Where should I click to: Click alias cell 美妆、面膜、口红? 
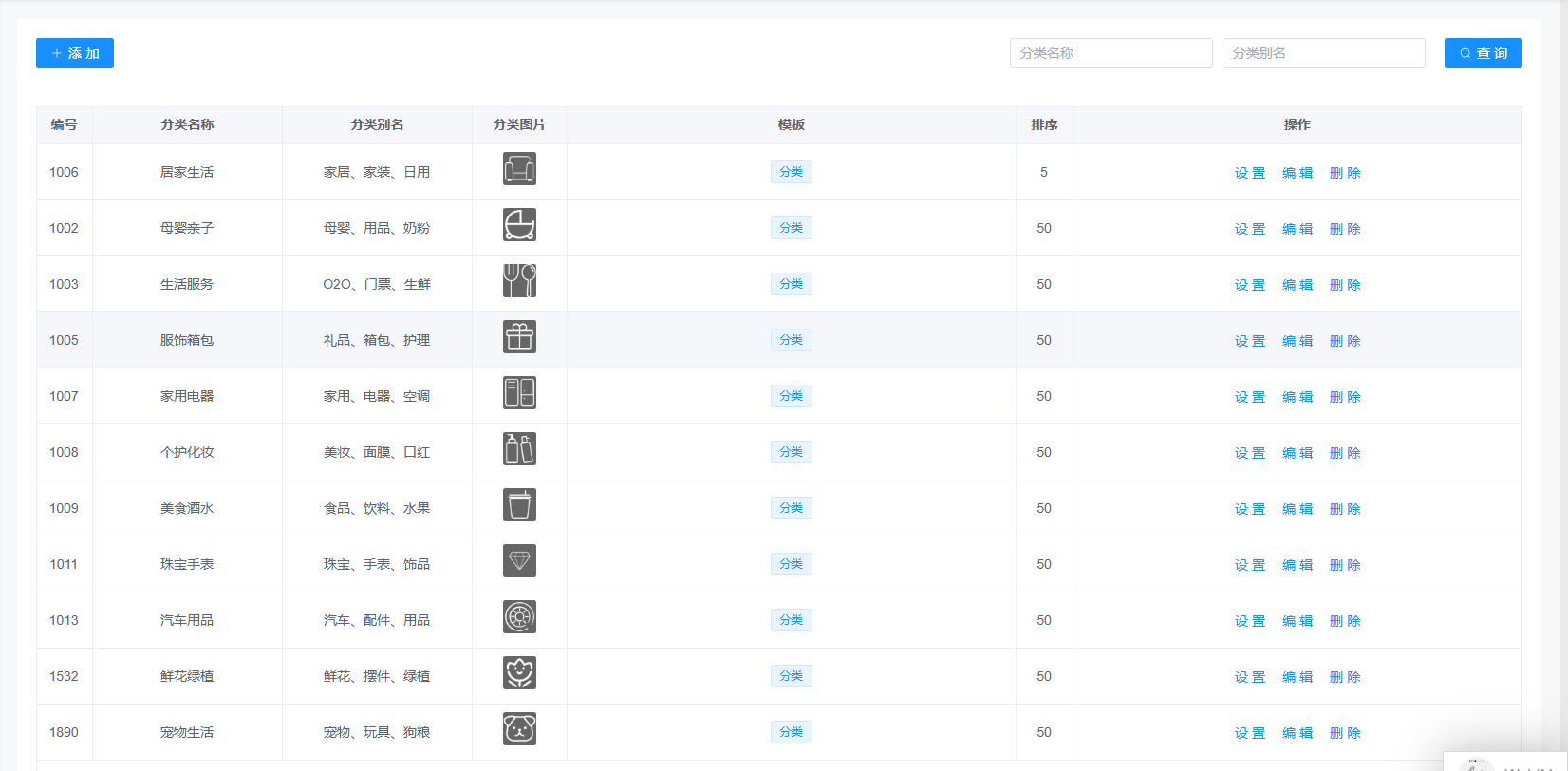(x=377, y=452)
